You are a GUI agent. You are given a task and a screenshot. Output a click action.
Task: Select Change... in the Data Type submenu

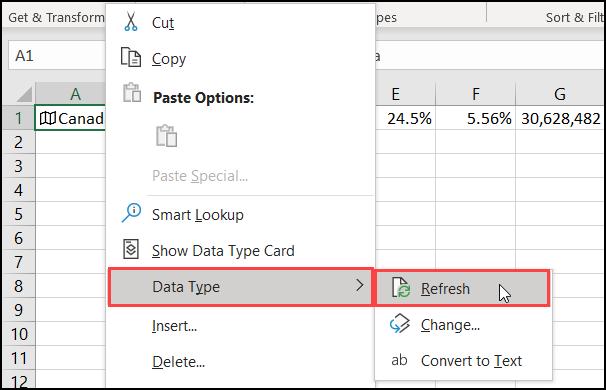pyautogui.click(x=463, y=325)
